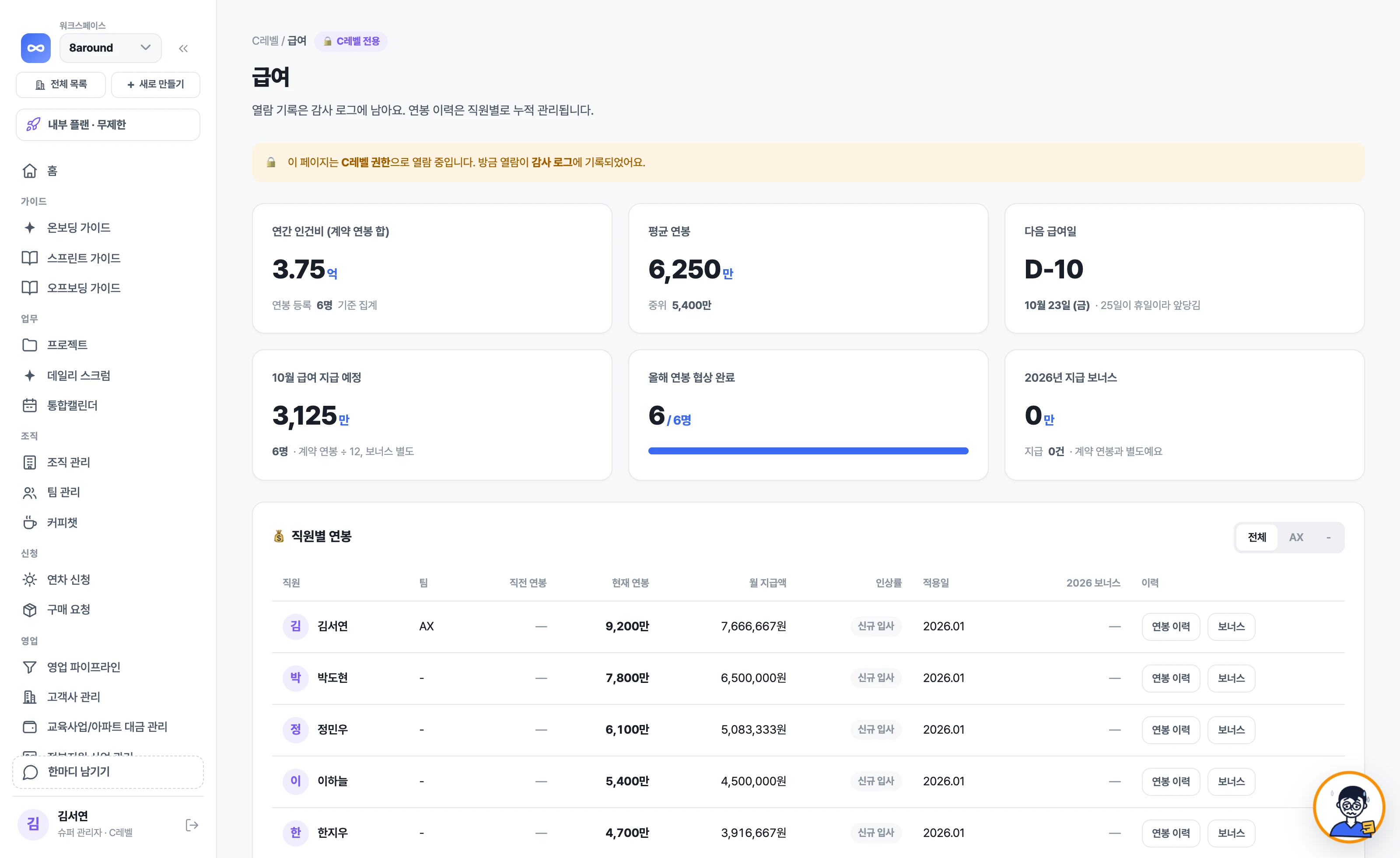Screen dimensions: 1400x858
Task: Select the 전체 filter tab
Action: 1257,537
